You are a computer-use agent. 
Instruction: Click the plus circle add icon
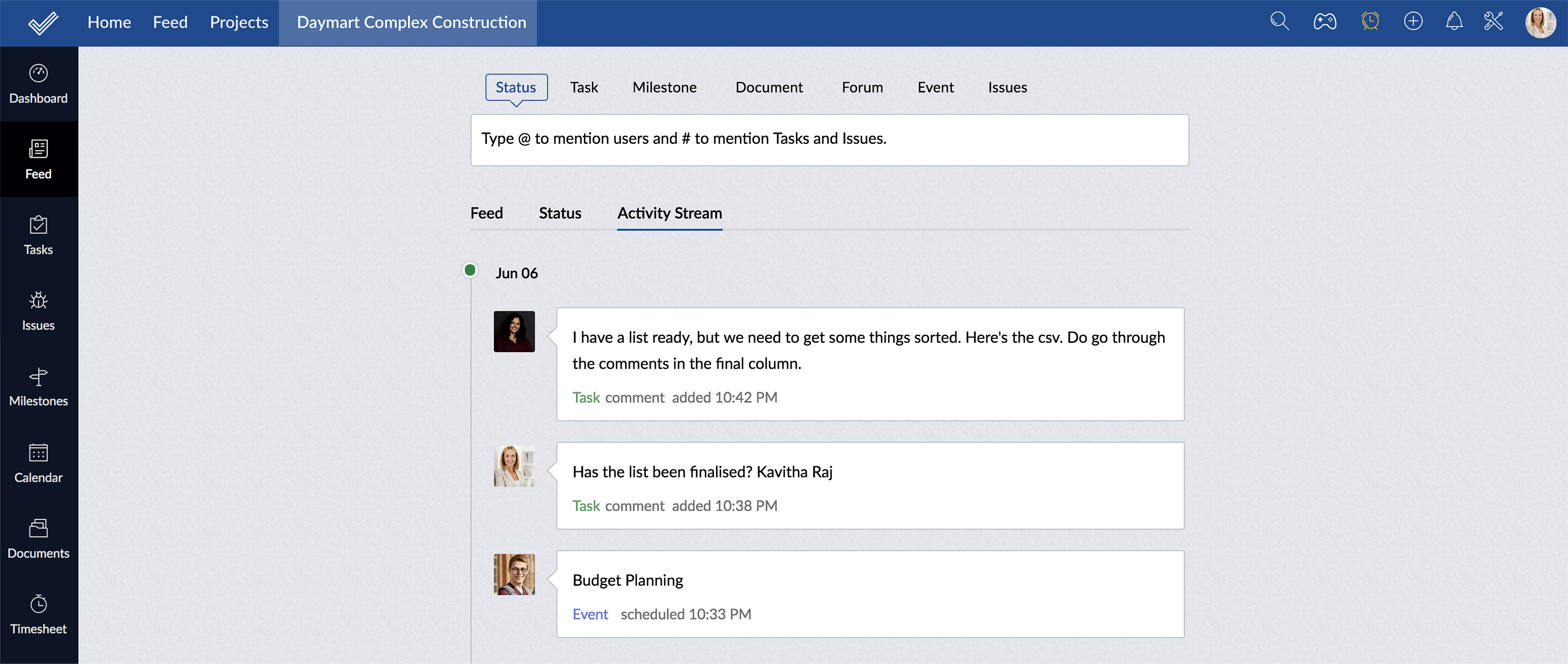[x=1413, y=22]
